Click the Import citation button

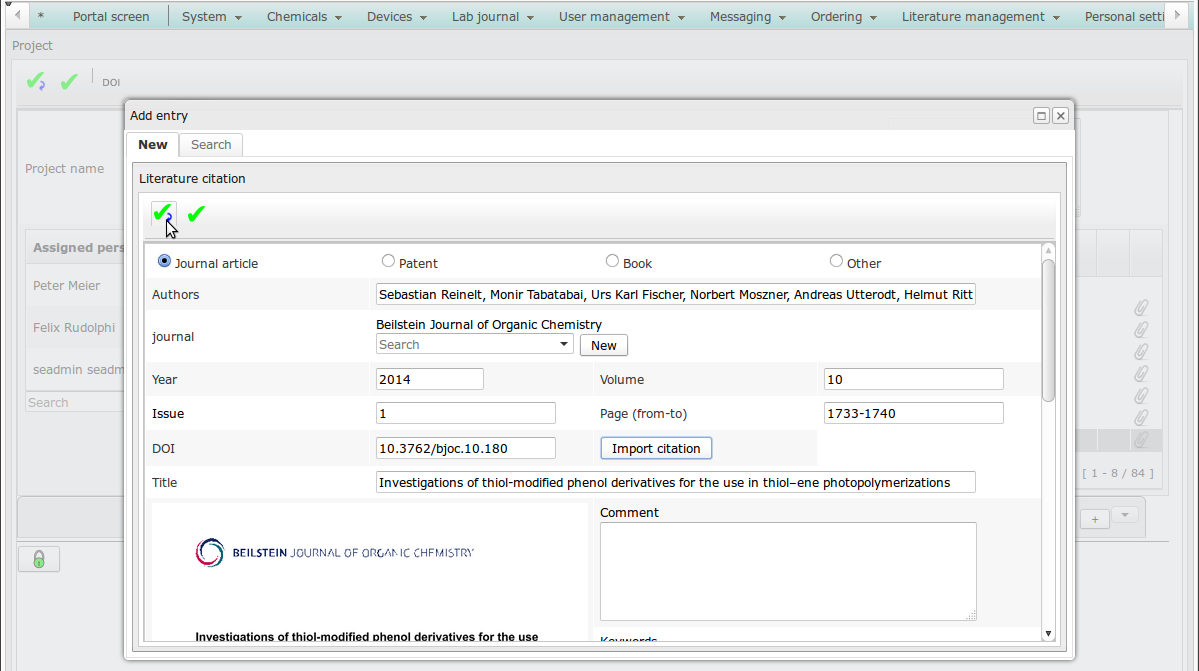(656, 448)
